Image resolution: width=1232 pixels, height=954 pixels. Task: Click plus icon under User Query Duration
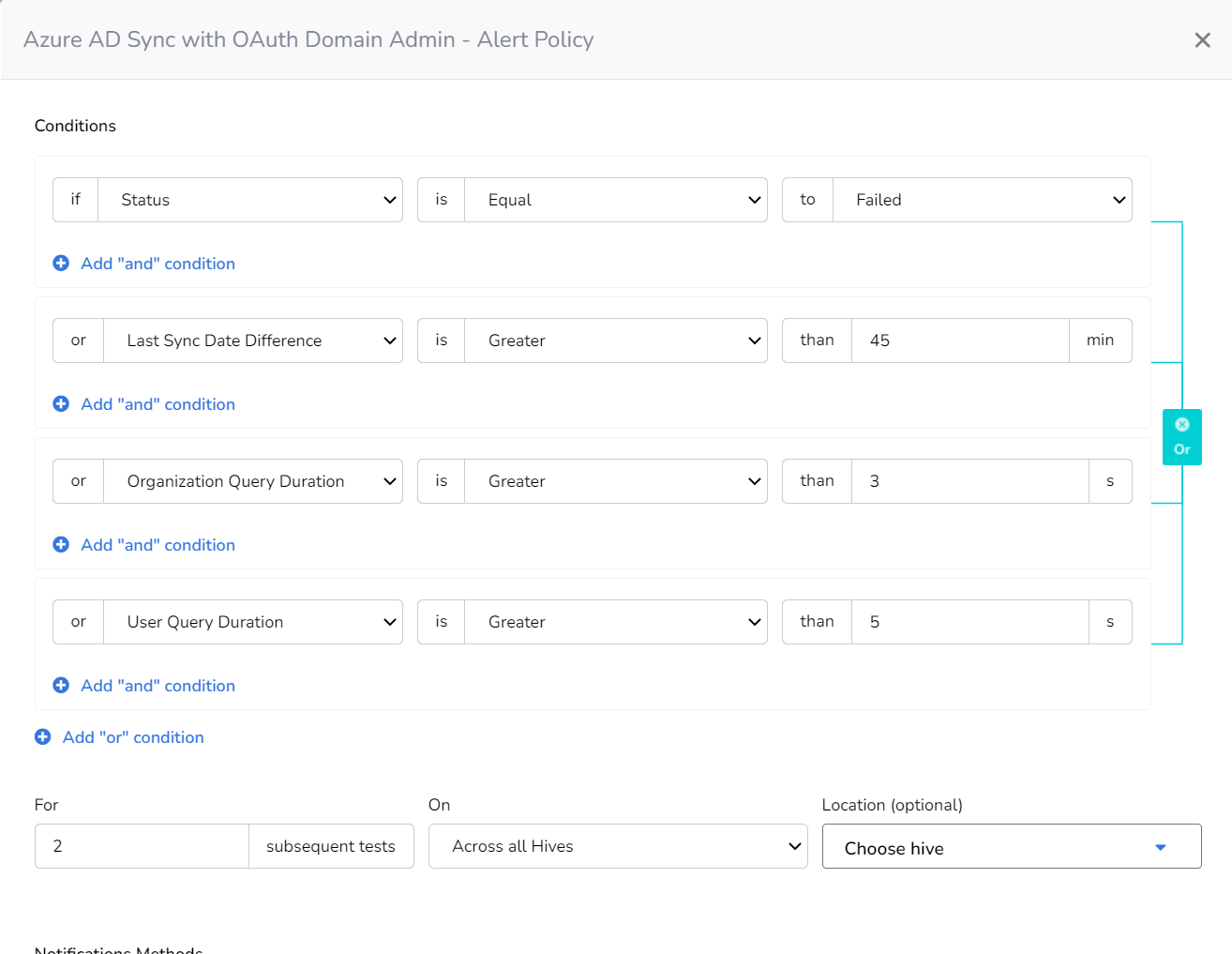(x=61, y=686)
